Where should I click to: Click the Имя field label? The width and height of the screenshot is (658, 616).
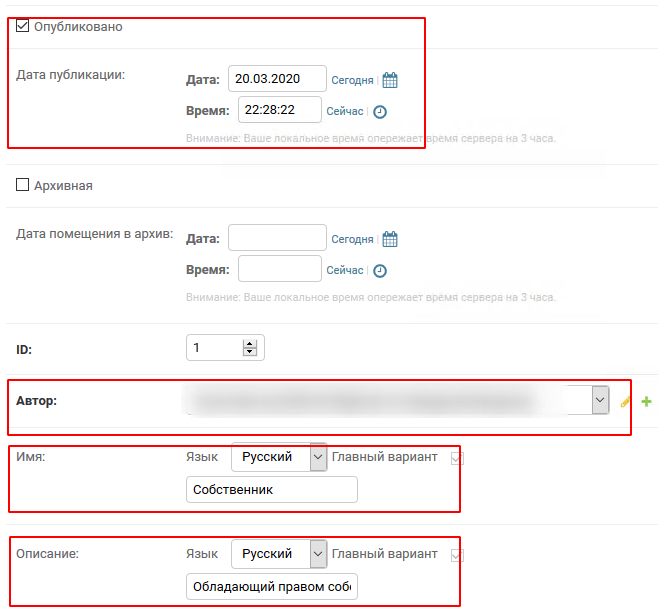(x=31, y=457)
